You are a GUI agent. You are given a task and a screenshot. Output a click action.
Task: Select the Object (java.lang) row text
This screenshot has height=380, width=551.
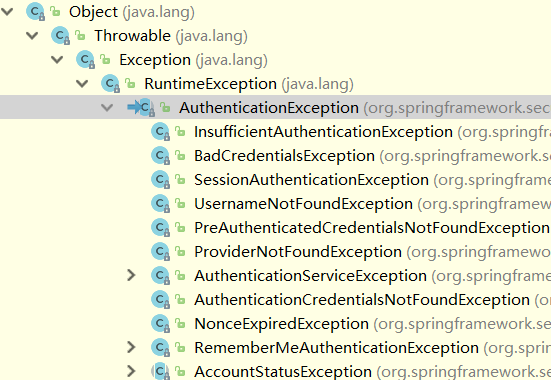(x=132, y=12)
